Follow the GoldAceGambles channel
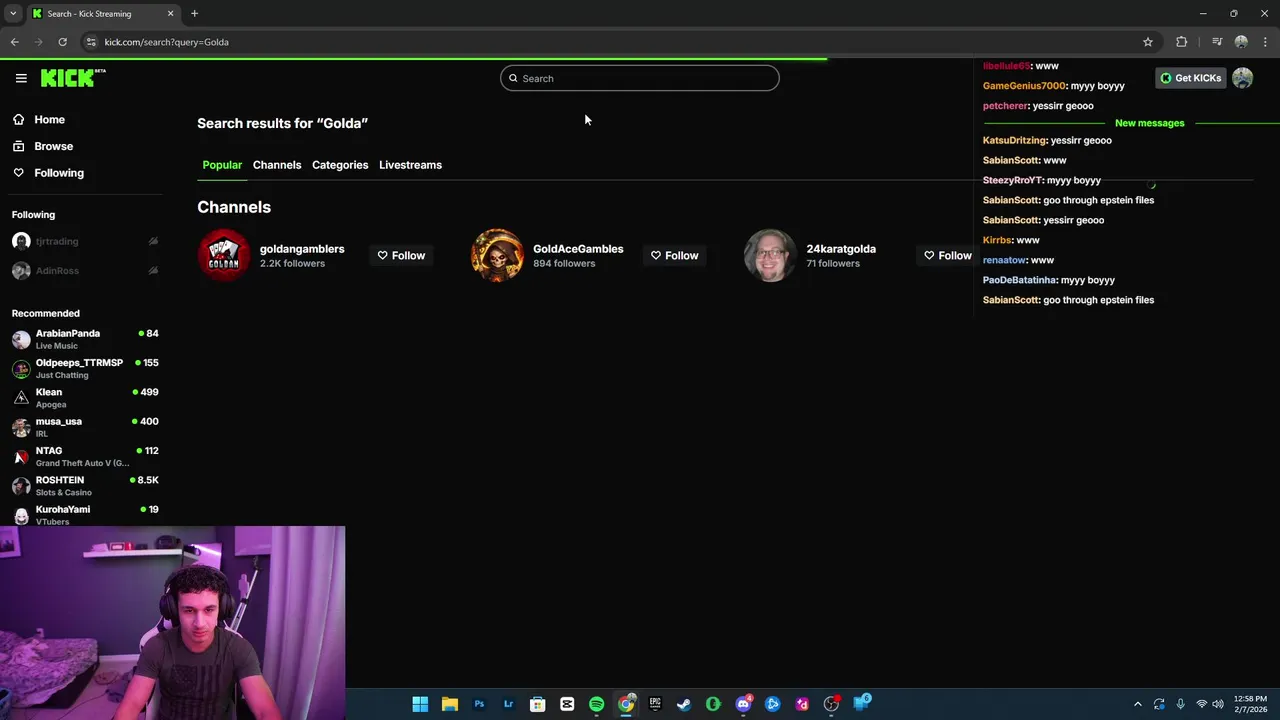The image size is (1280, 720). coord(675,255)
